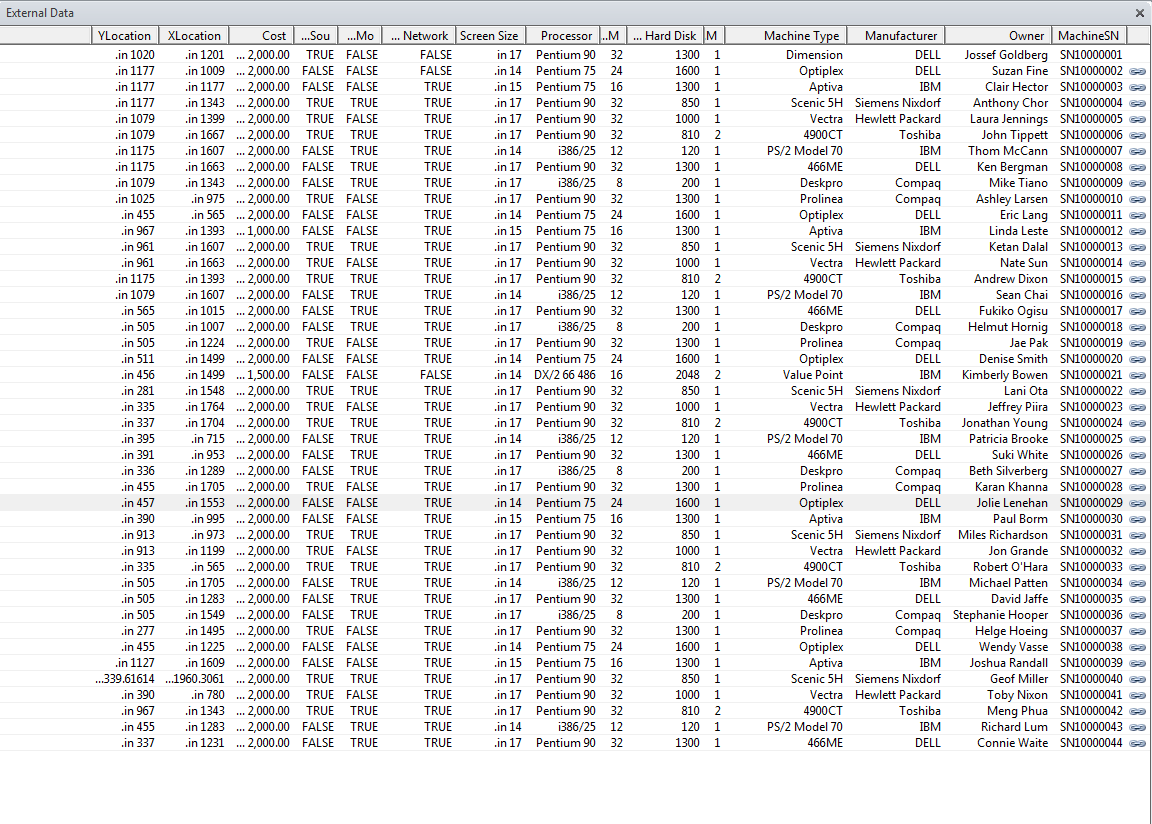Click the link icon on John Tippett's row
Viewport: 1152px width, 824px height.
point(1139,135)
